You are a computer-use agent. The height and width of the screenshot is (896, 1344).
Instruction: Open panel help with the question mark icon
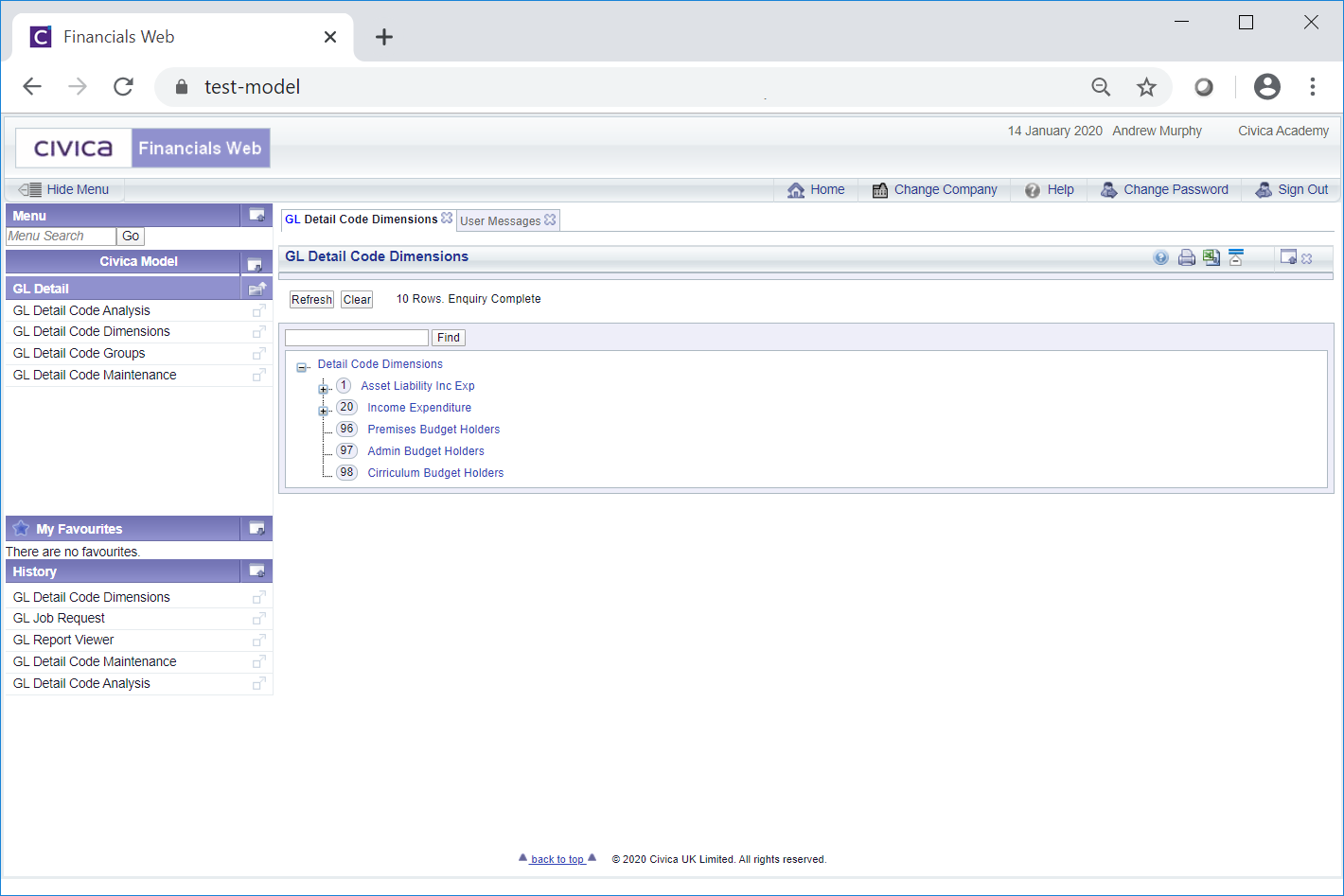1160,257
